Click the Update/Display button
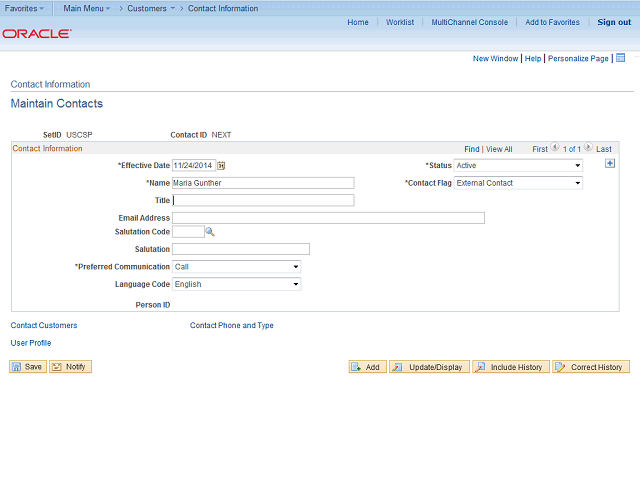The image size is (640, 480). tap(429, 367)
